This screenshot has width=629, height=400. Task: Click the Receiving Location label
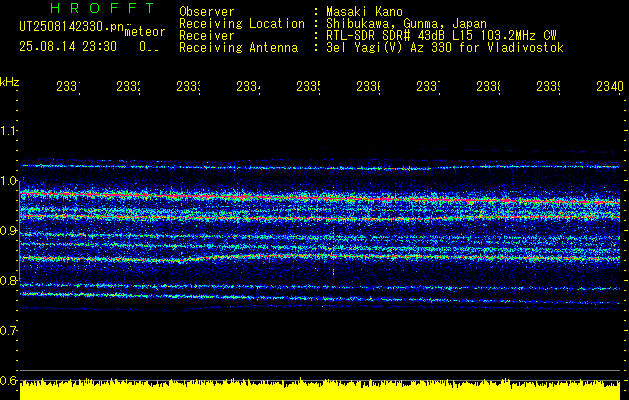(242, 24)
